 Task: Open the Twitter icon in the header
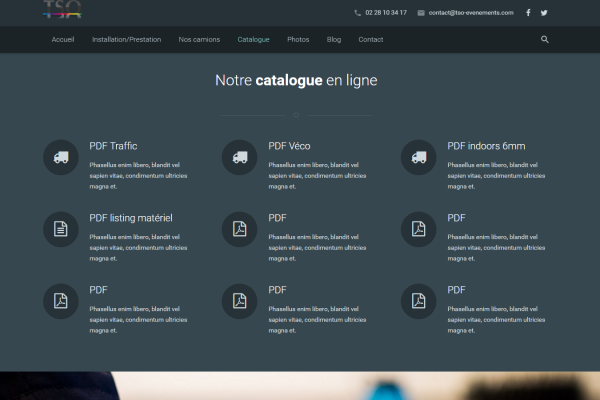544,13
